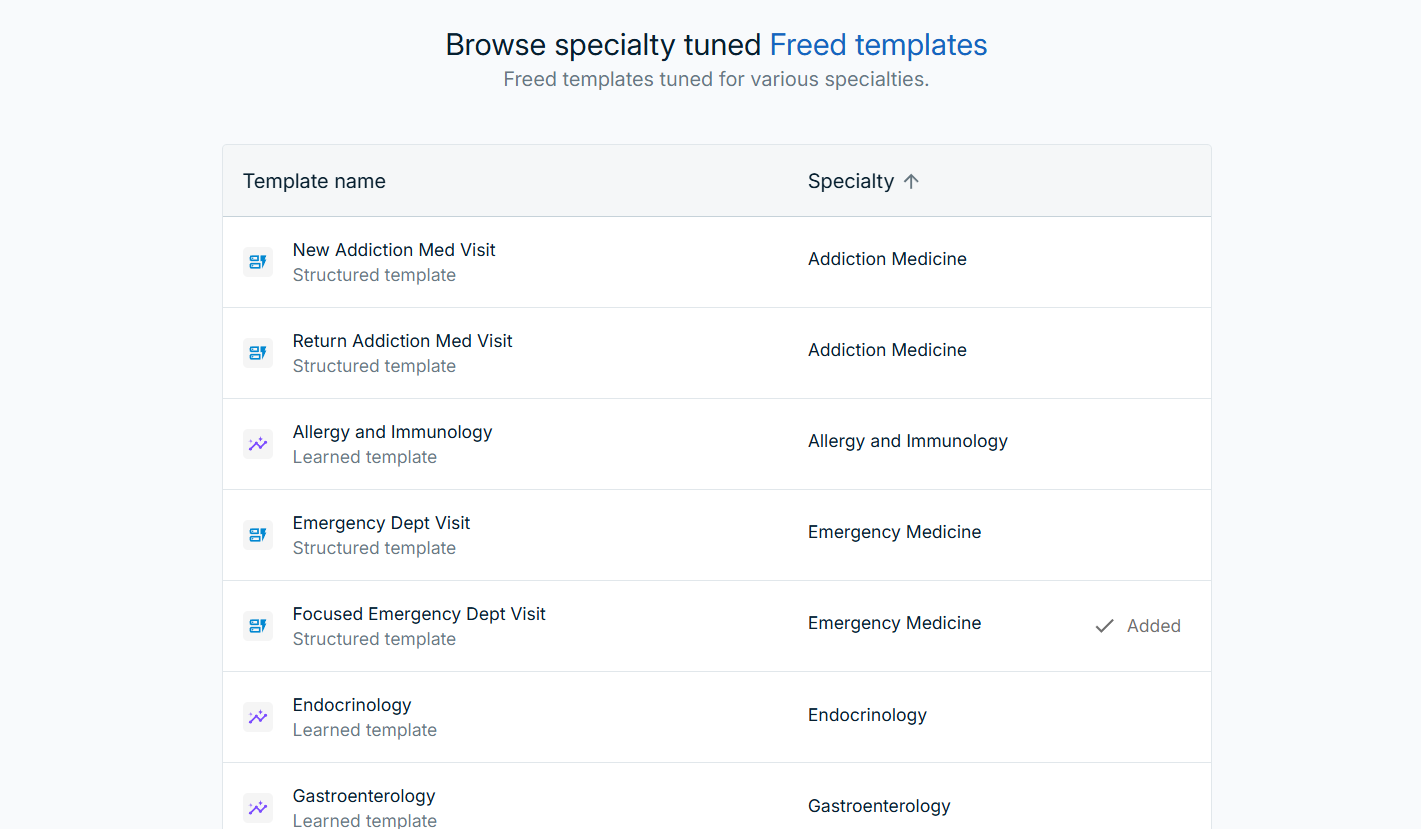Click the Specialty column header
Viewport: 1421px width, 829px height.
click(851, 181)
